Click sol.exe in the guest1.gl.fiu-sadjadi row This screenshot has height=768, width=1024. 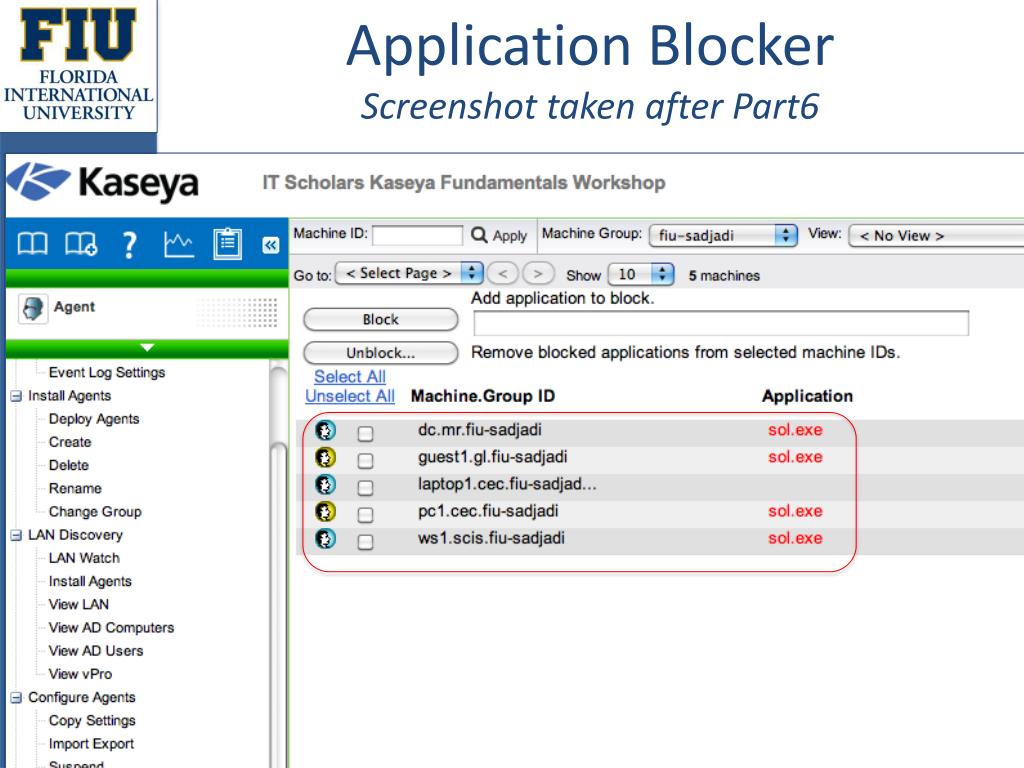coord(795,457)
